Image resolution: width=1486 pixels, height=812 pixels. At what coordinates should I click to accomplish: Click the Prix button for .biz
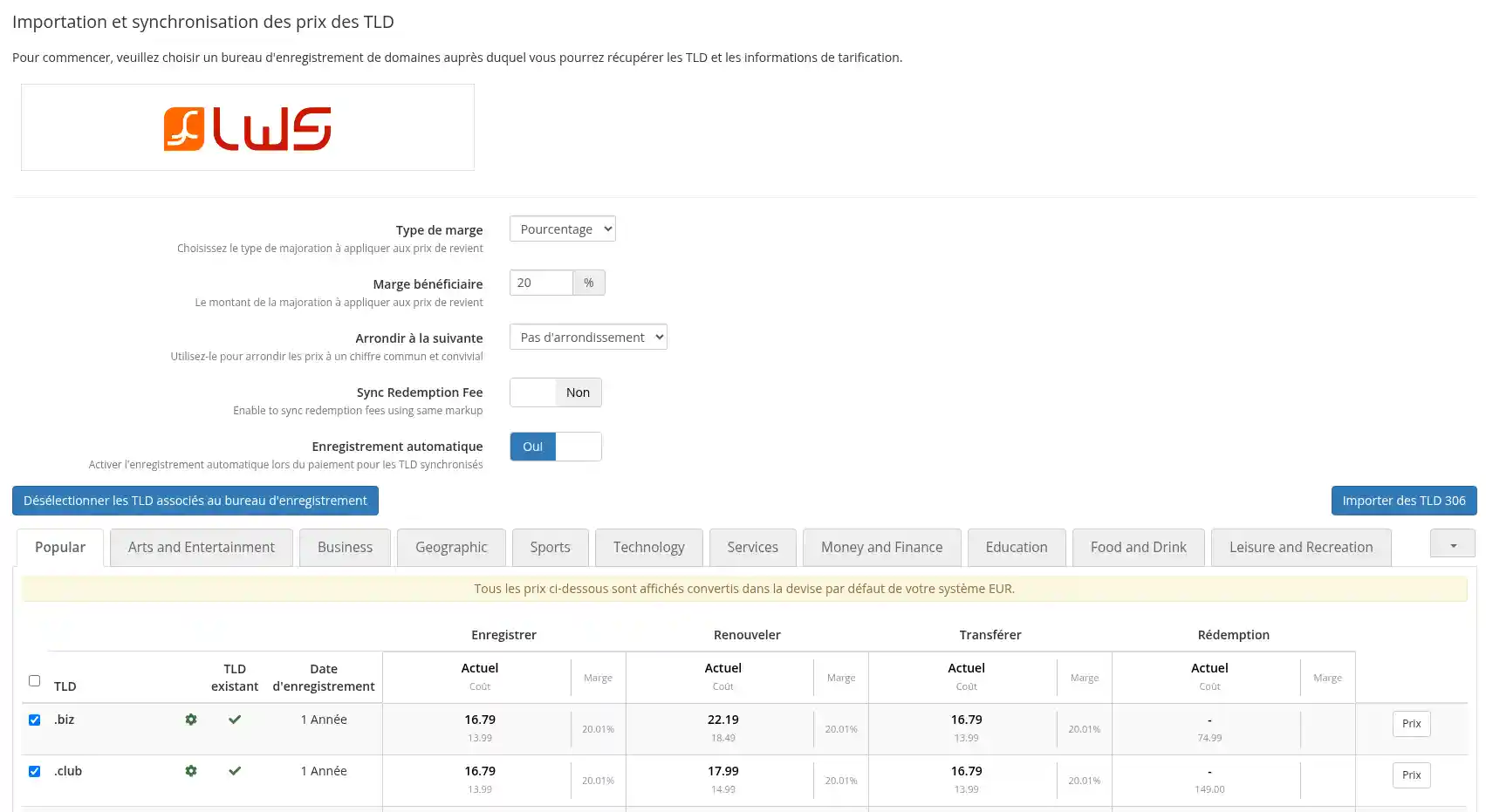coord(1411,723)
